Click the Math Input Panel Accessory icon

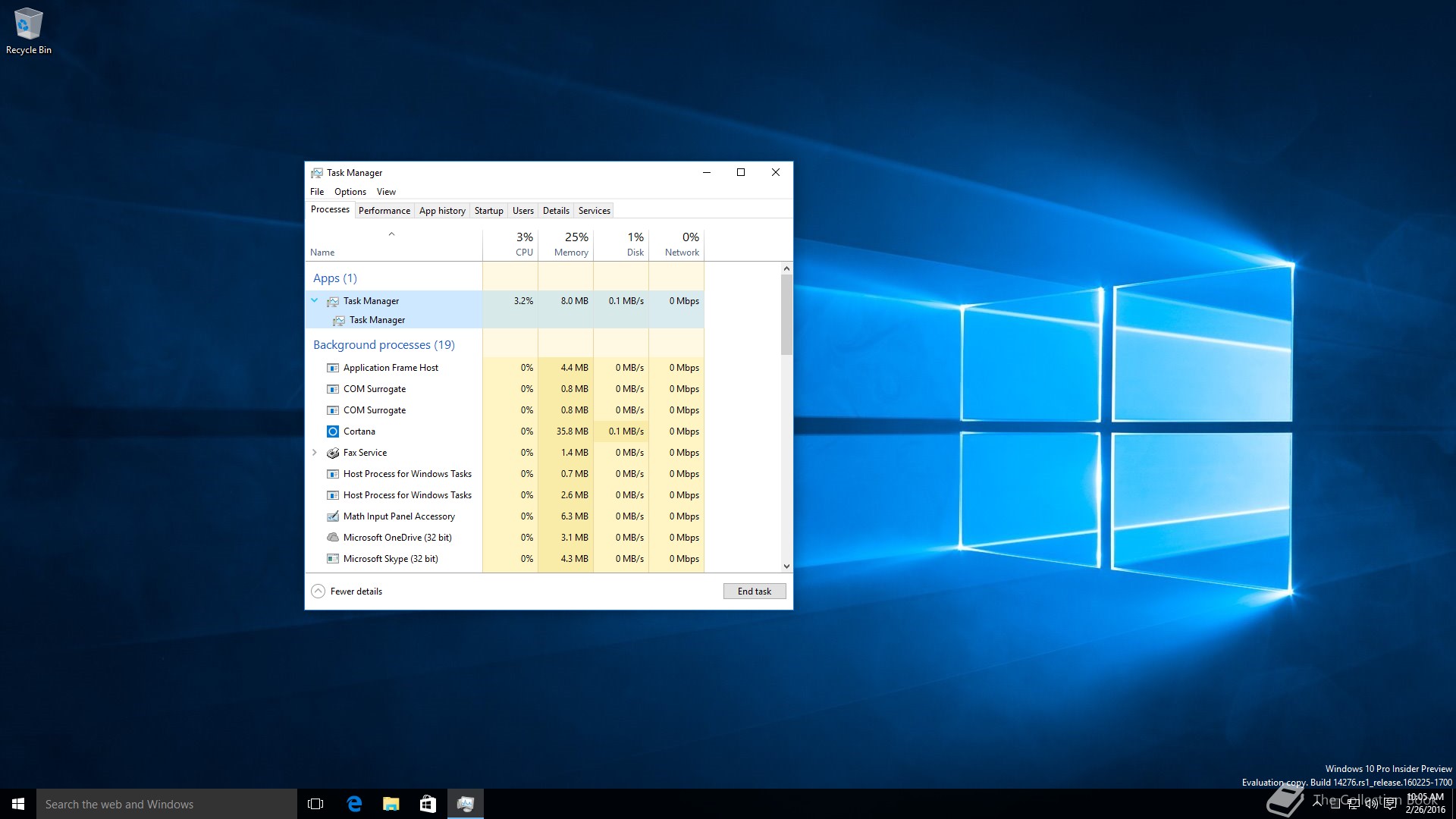click(x=332, y=516)
